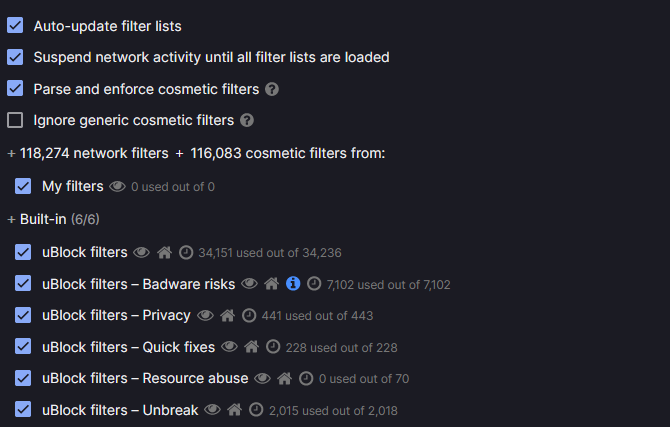View content of uBlock filters list
670x427 pixels.
tap(141, 253)
